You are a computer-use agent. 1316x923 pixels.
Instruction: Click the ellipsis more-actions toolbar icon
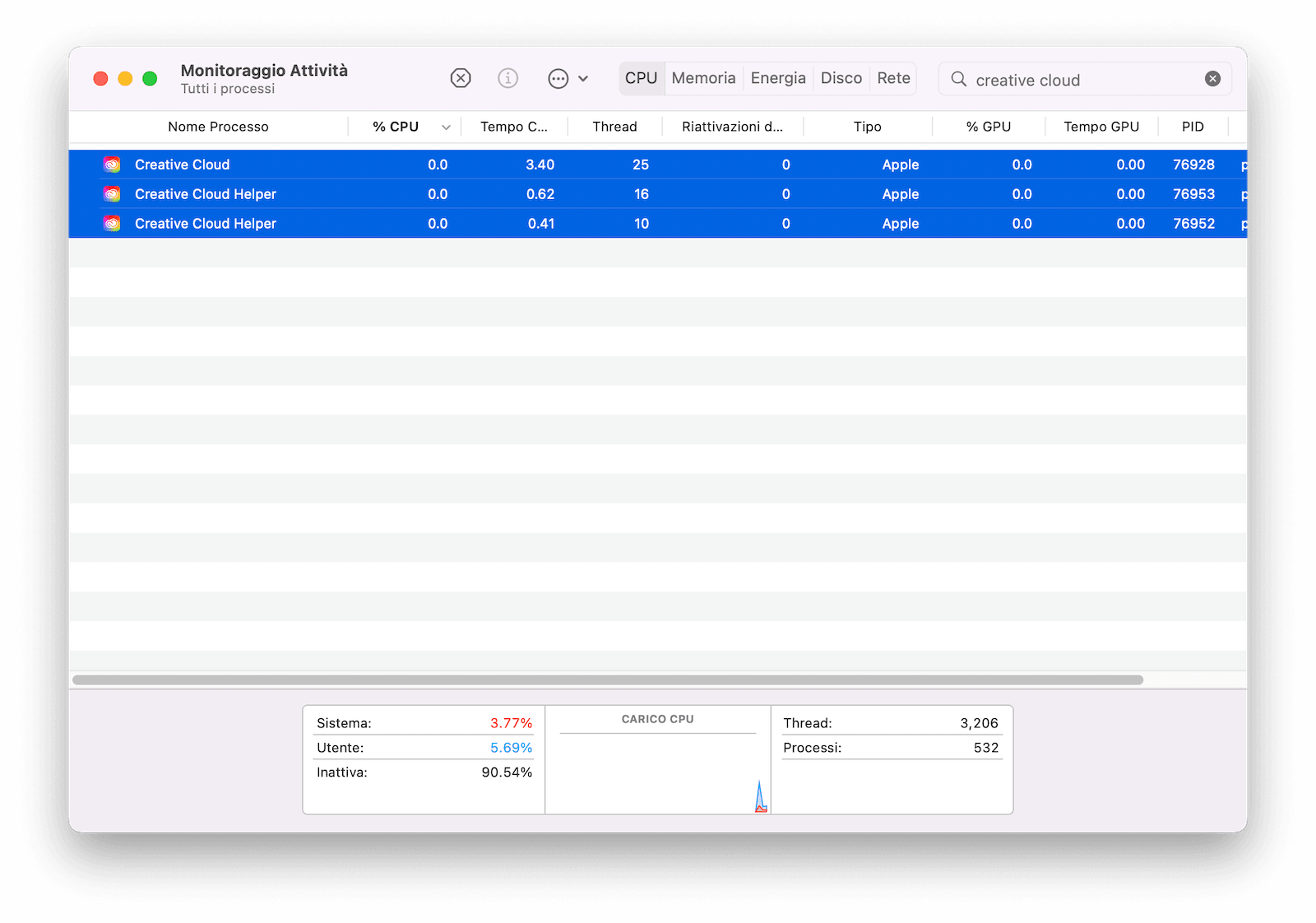coord(558,79)
